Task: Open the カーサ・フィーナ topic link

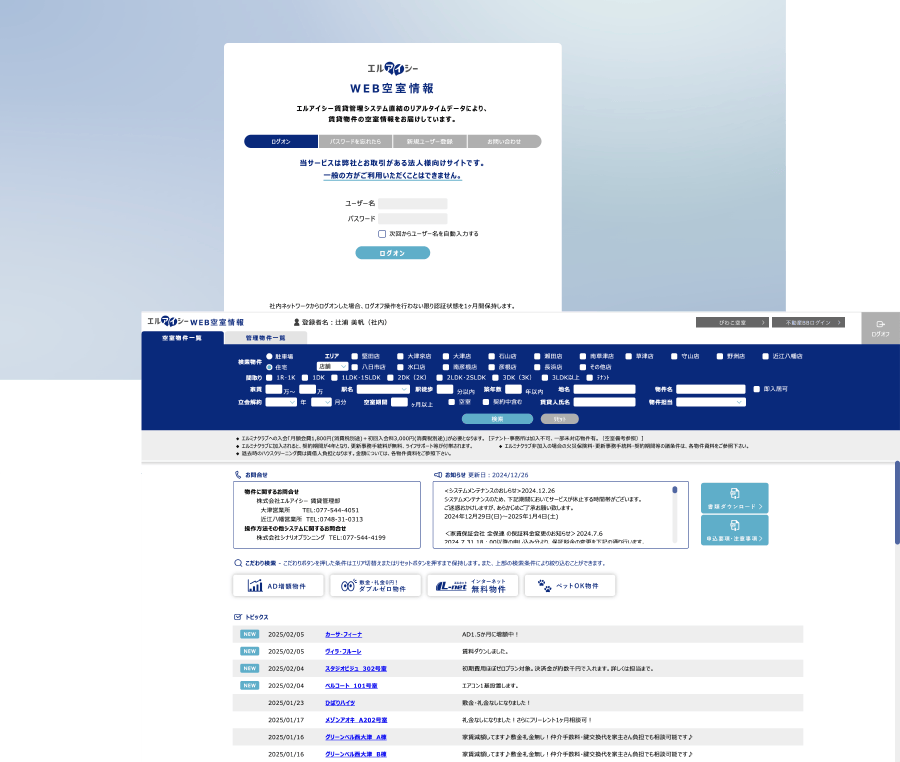Action: pos(345,634)
